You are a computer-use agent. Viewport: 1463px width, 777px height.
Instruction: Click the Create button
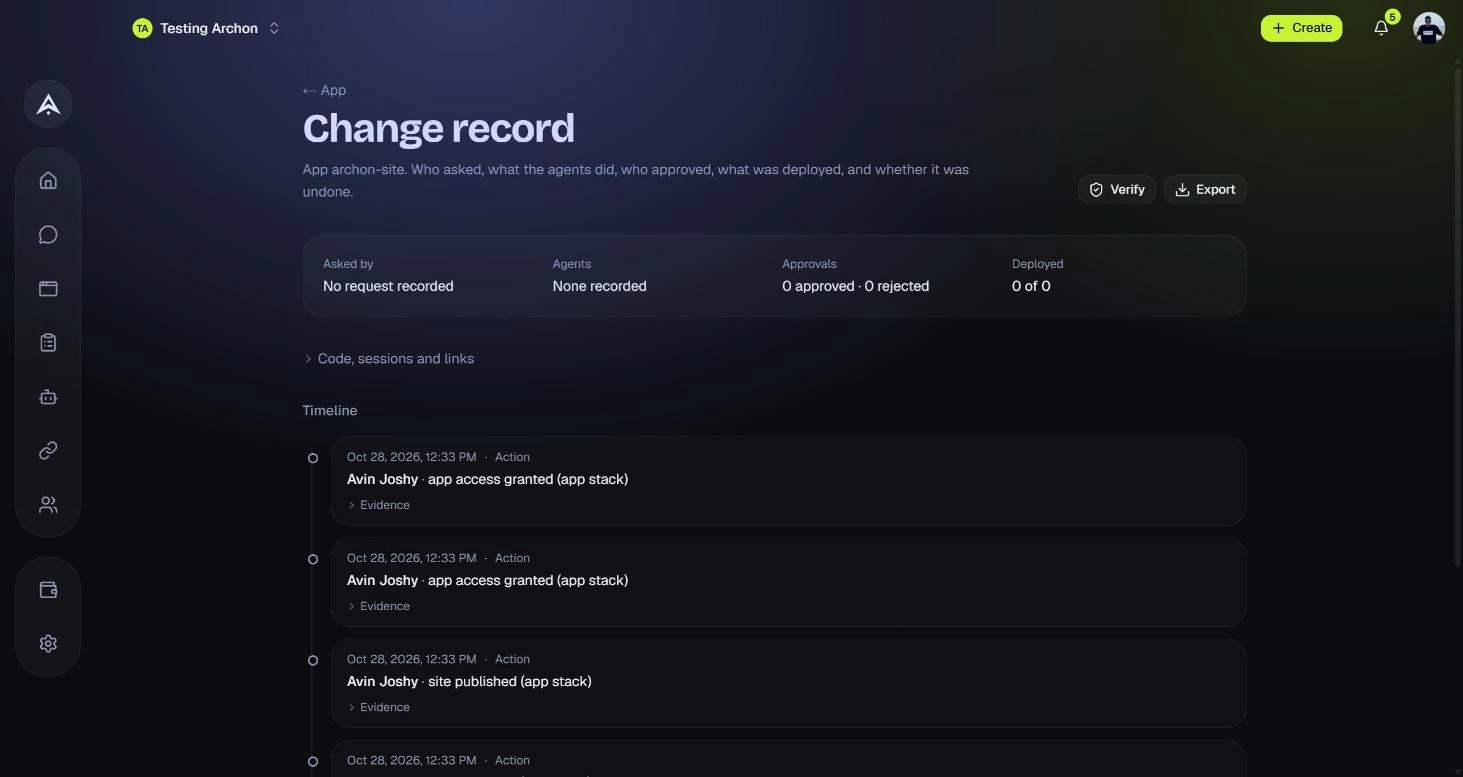click(1301, 28)
